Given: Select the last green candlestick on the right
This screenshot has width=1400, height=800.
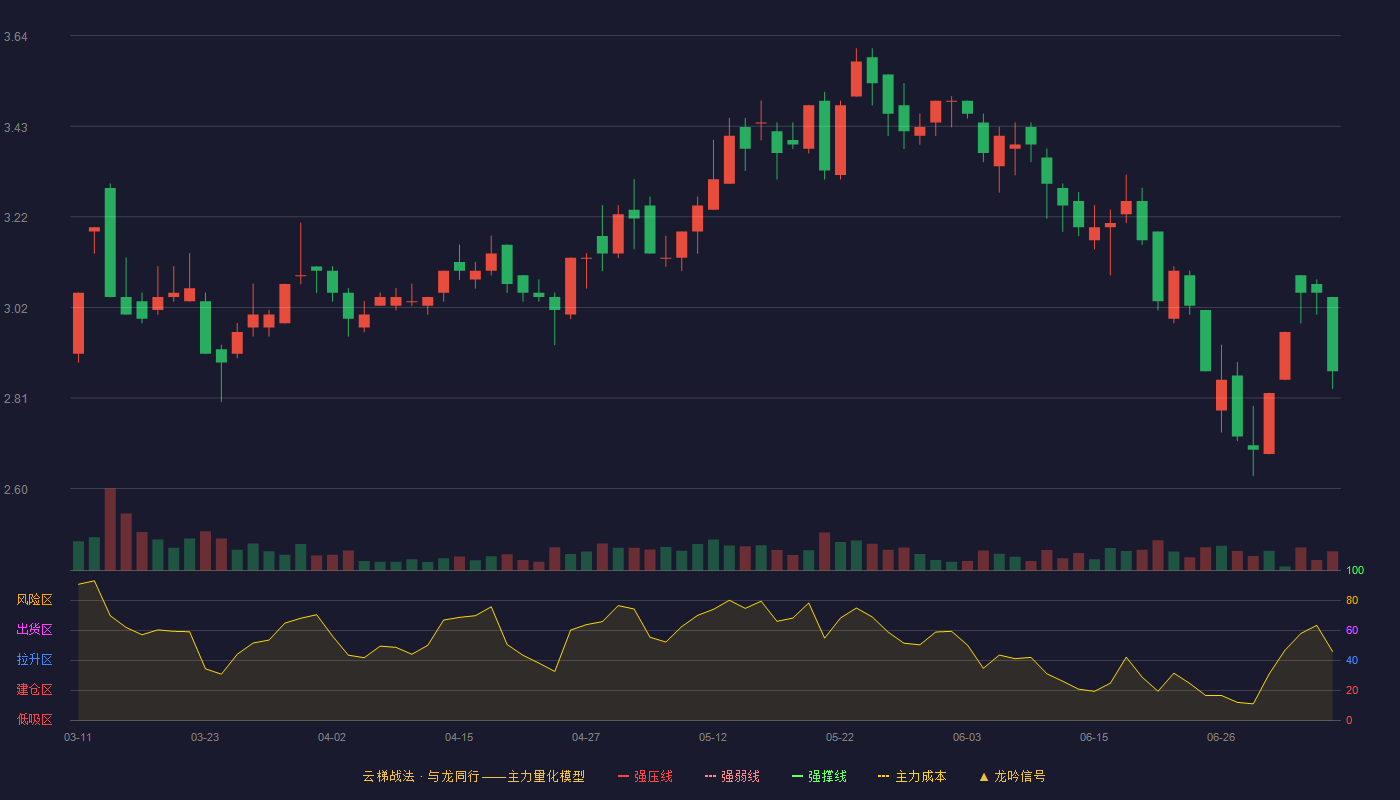Looking at the screenshot, I should pyautogui.click(x=1332, y=334).
